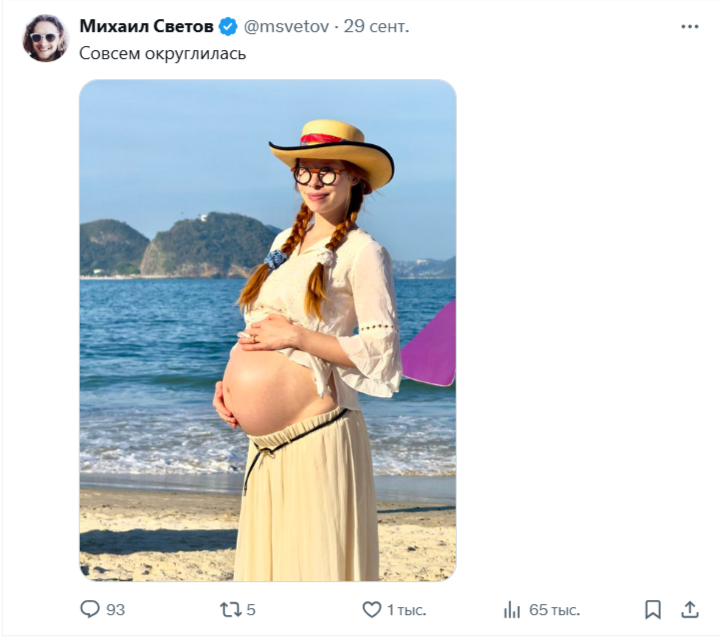Click the retweet count 5
Image resolution: width=720 pixels, height=637 pixels.
point(251,609)
